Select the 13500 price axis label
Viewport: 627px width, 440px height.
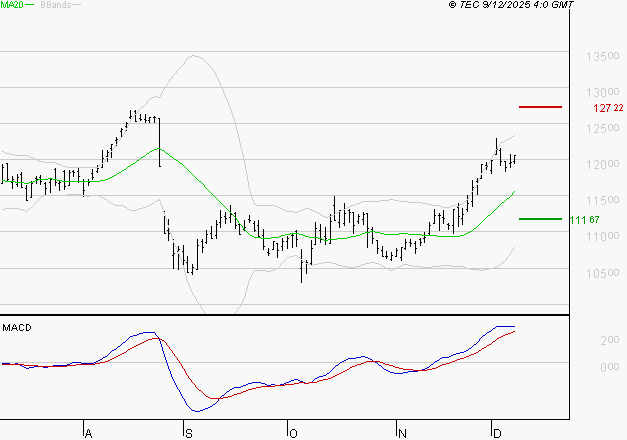pos(603,56)
